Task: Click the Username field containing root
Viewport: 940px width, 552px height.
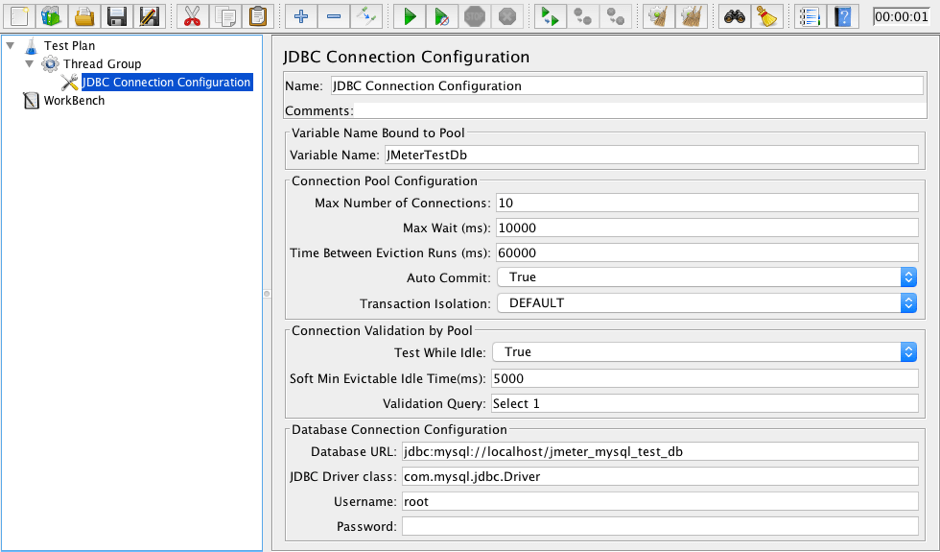Action: 660,501
